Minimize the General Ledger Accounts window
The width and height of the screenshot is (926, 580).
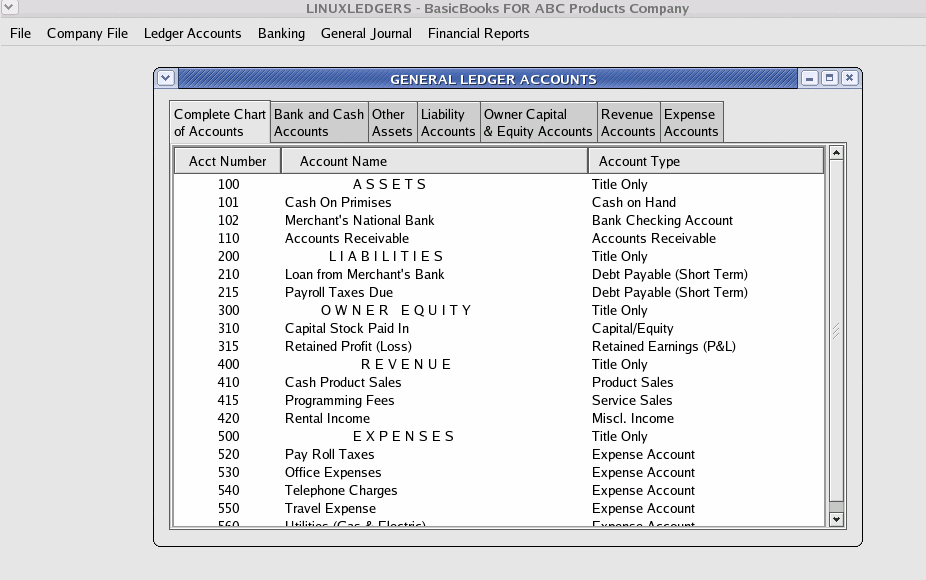(809, 78)
